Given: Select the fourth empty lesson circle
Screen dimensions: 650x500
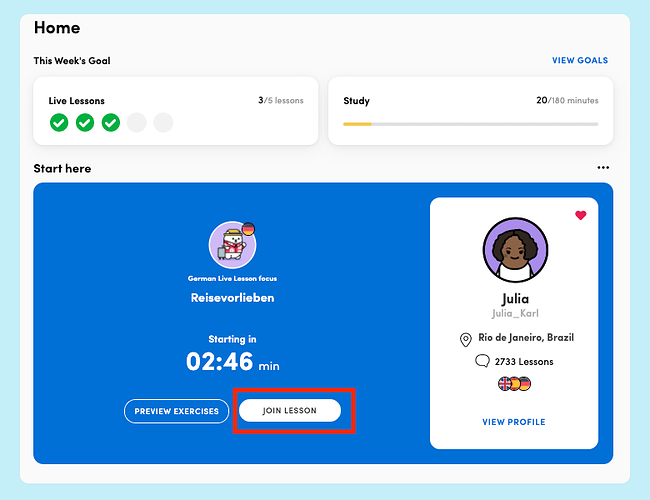Looking at the screenshot, I should (x=137, y=123).
